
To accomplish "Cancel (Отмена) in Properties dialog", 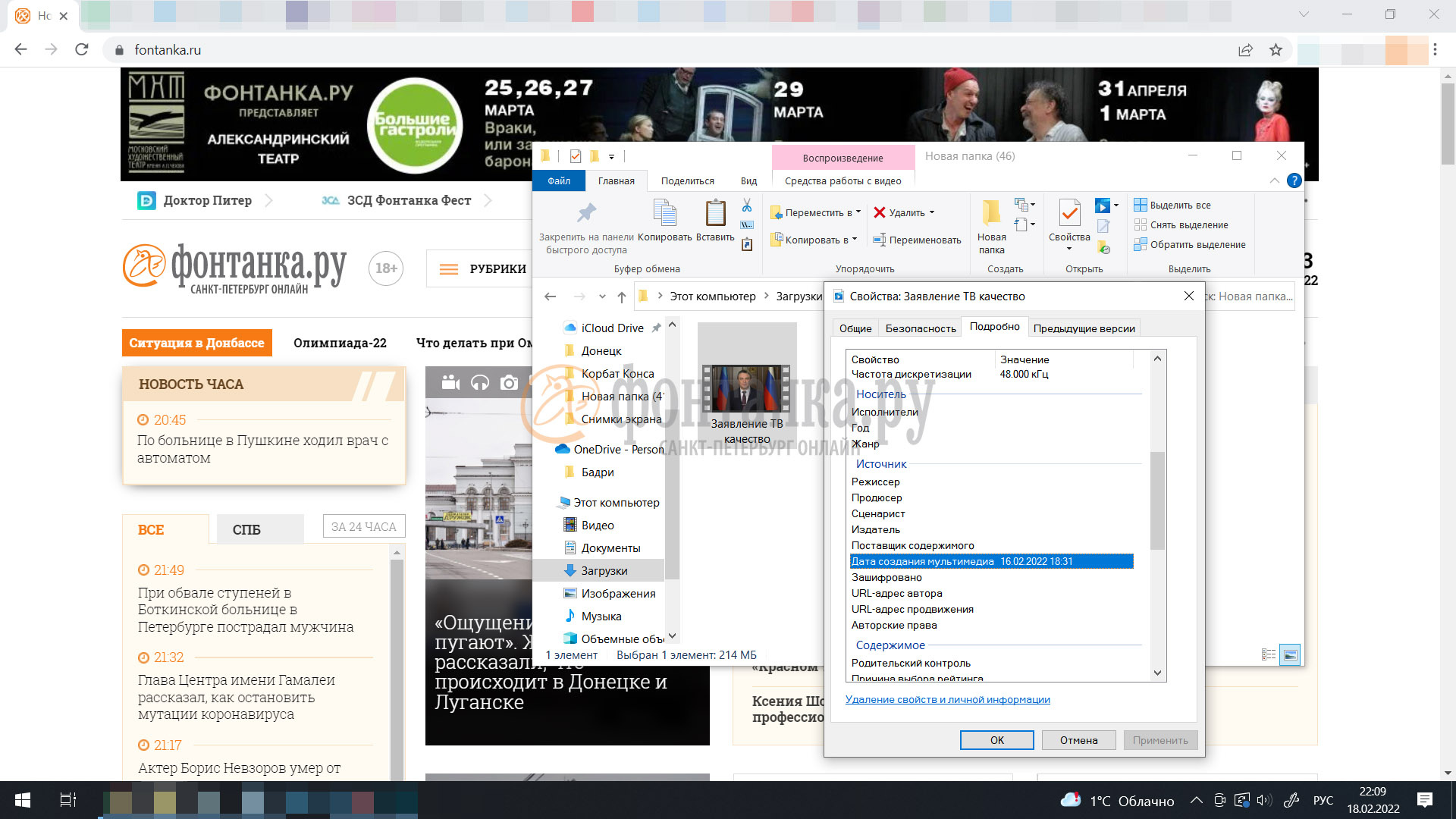I will pyautogui.click(x=1078, y=740).
